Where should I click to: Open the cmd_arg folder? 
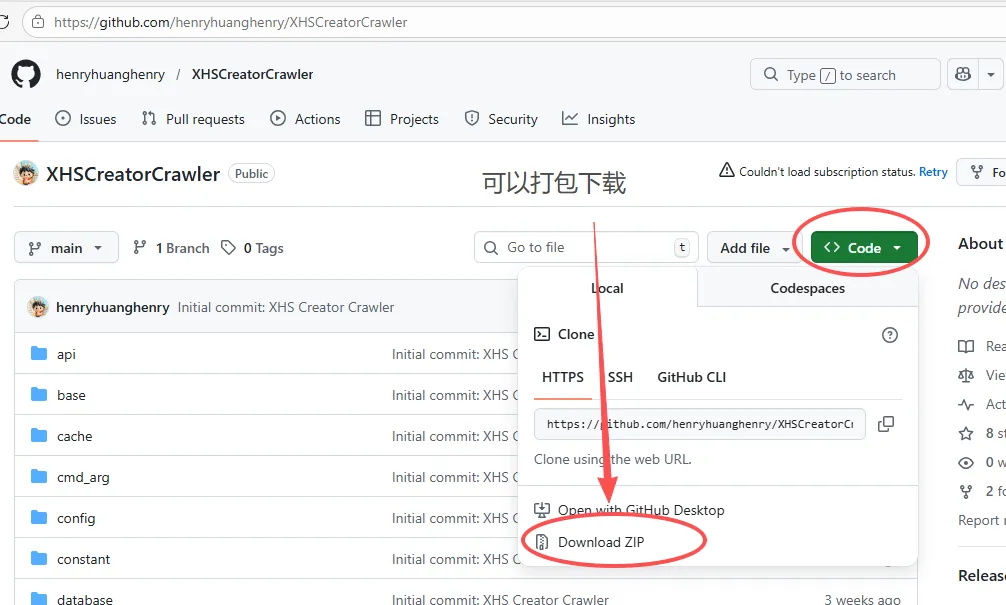click(83, 477)
